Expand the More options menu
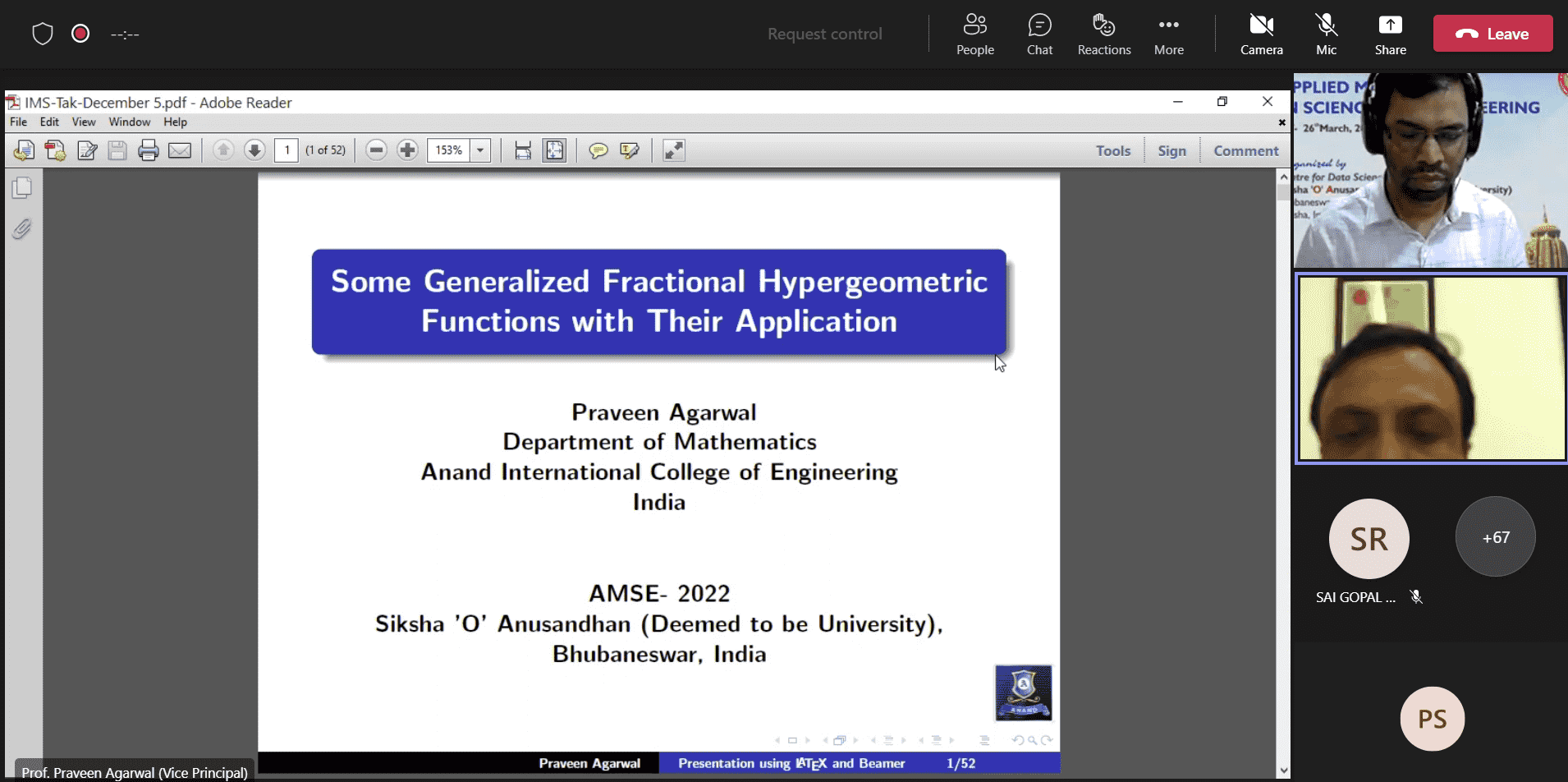This screenshot has height=782, width=1568. (x=1168, y=34)
